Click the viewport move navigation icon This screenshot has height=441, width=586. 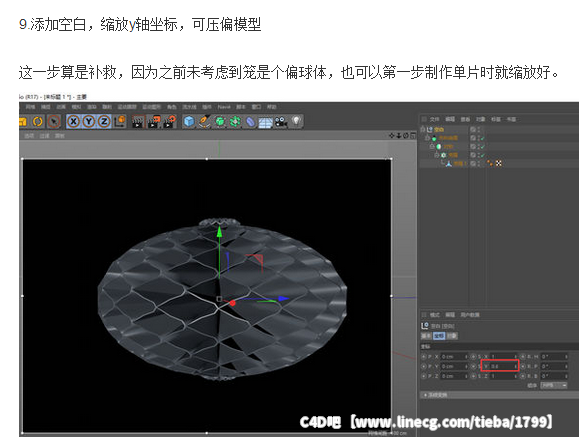(392, 135)
